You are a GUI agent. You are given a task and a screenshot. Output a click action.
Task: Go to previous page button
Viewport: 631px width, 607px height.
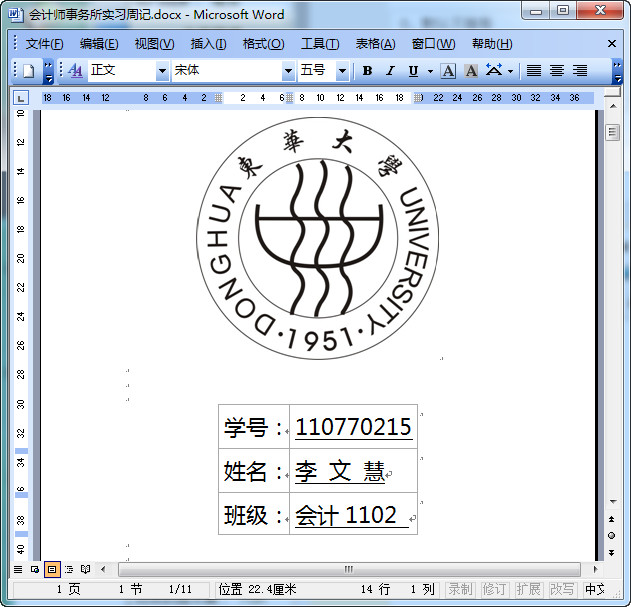[612, 519]
